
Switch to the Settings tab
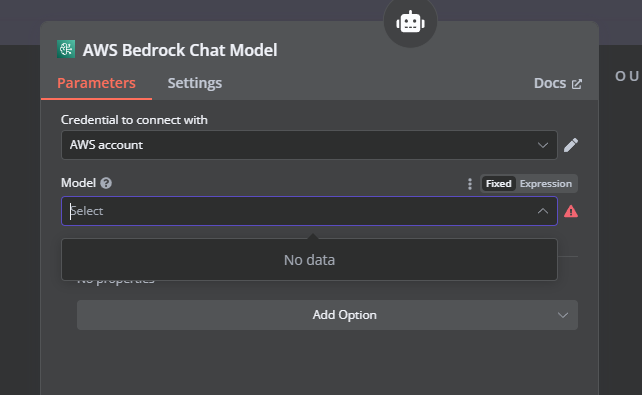pyautogui.click(x=195, y=83)
